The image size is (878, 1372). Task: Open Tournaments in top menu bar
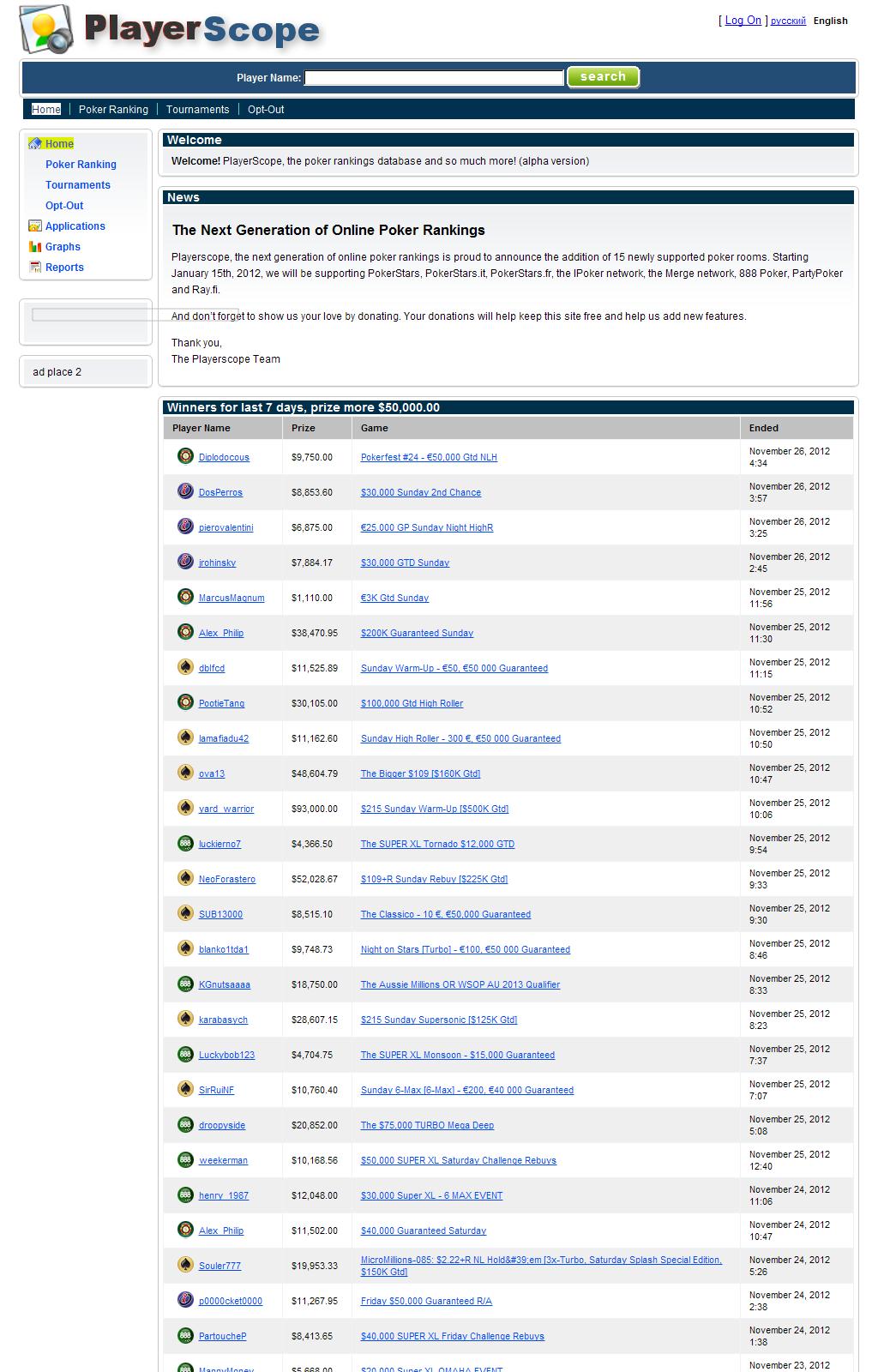(x=197, y=110)
